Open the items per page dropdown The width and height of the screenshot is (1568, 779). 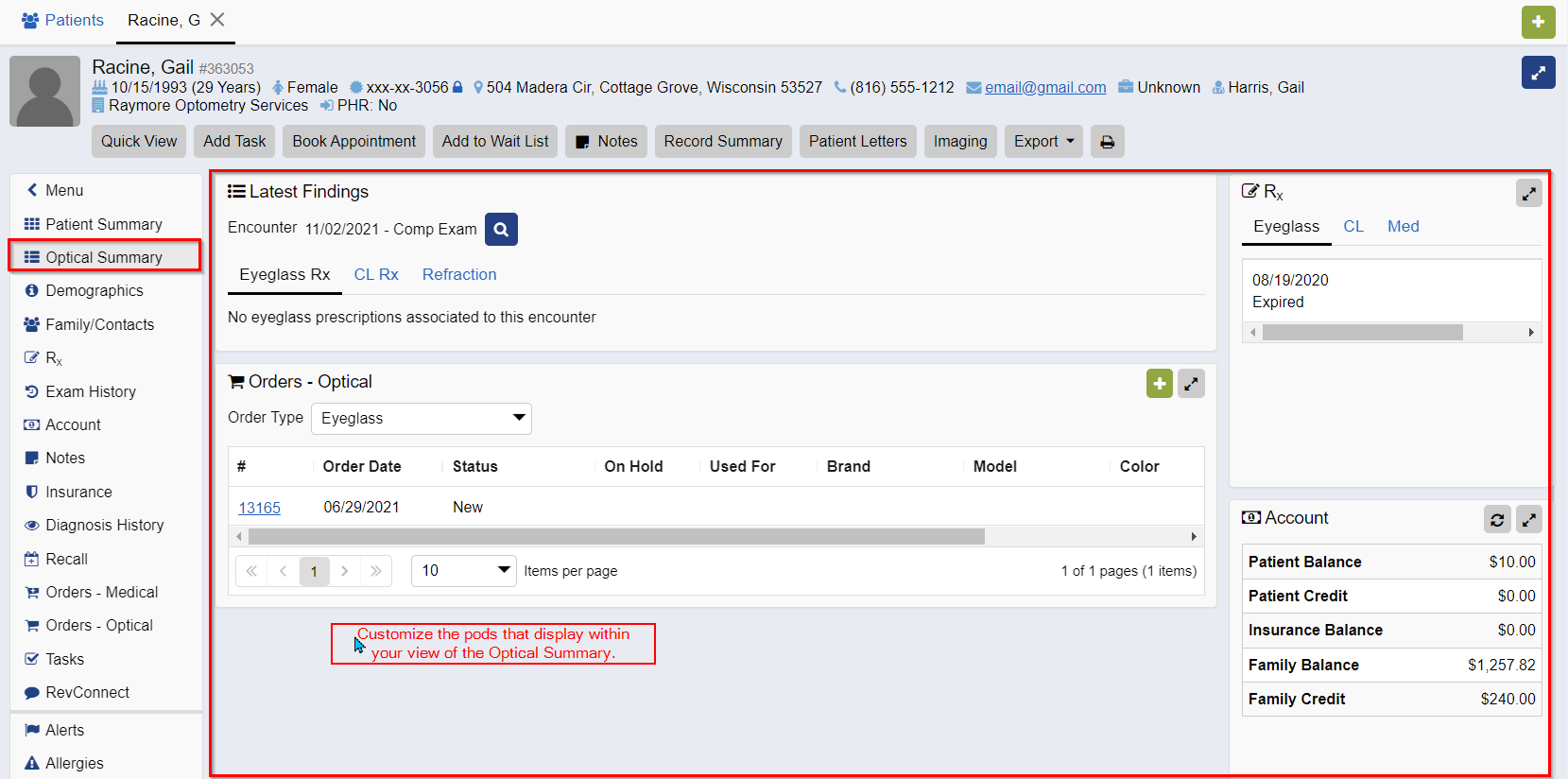463,570
